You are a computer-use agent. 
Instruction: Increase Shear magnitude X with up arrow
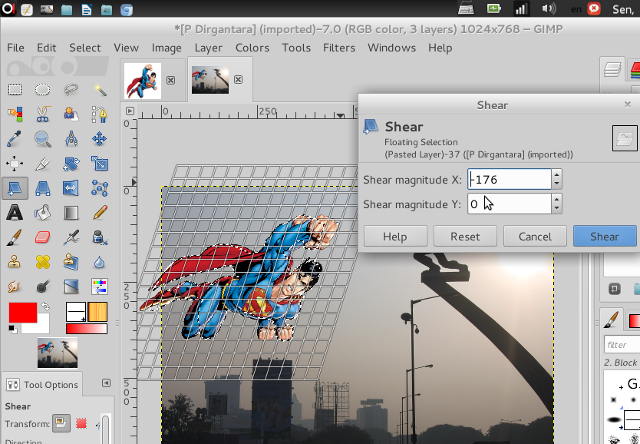[557, 174]
